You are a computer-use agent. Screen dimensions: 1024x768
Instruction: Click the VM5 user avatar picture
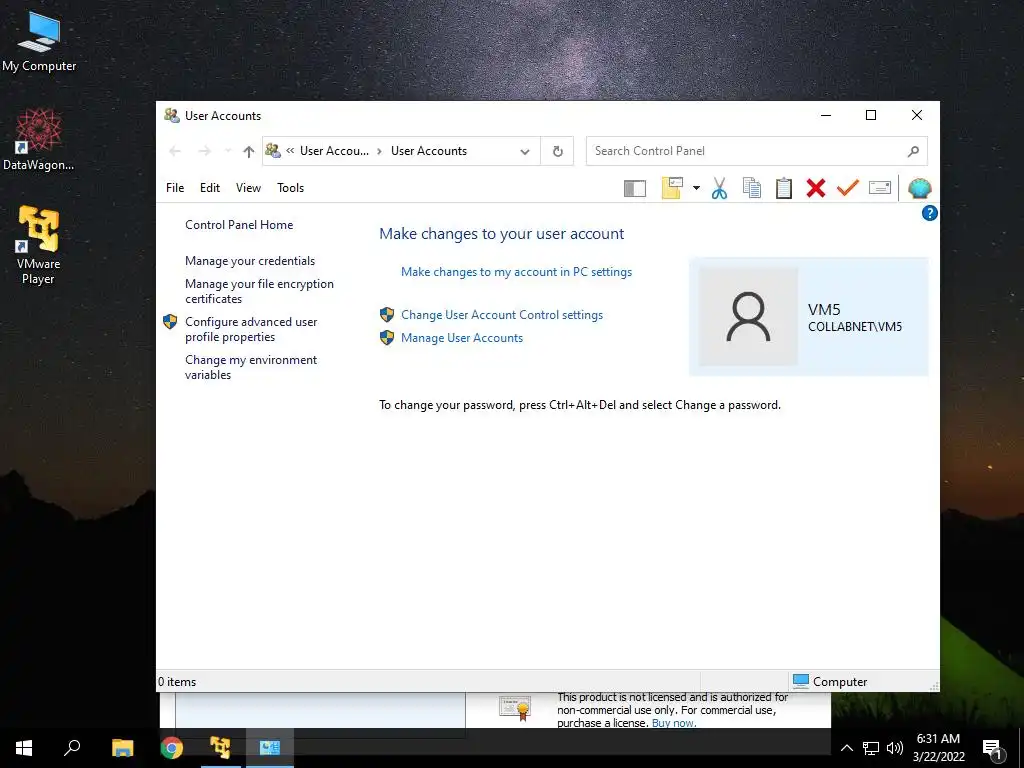(x=748, y=317)
